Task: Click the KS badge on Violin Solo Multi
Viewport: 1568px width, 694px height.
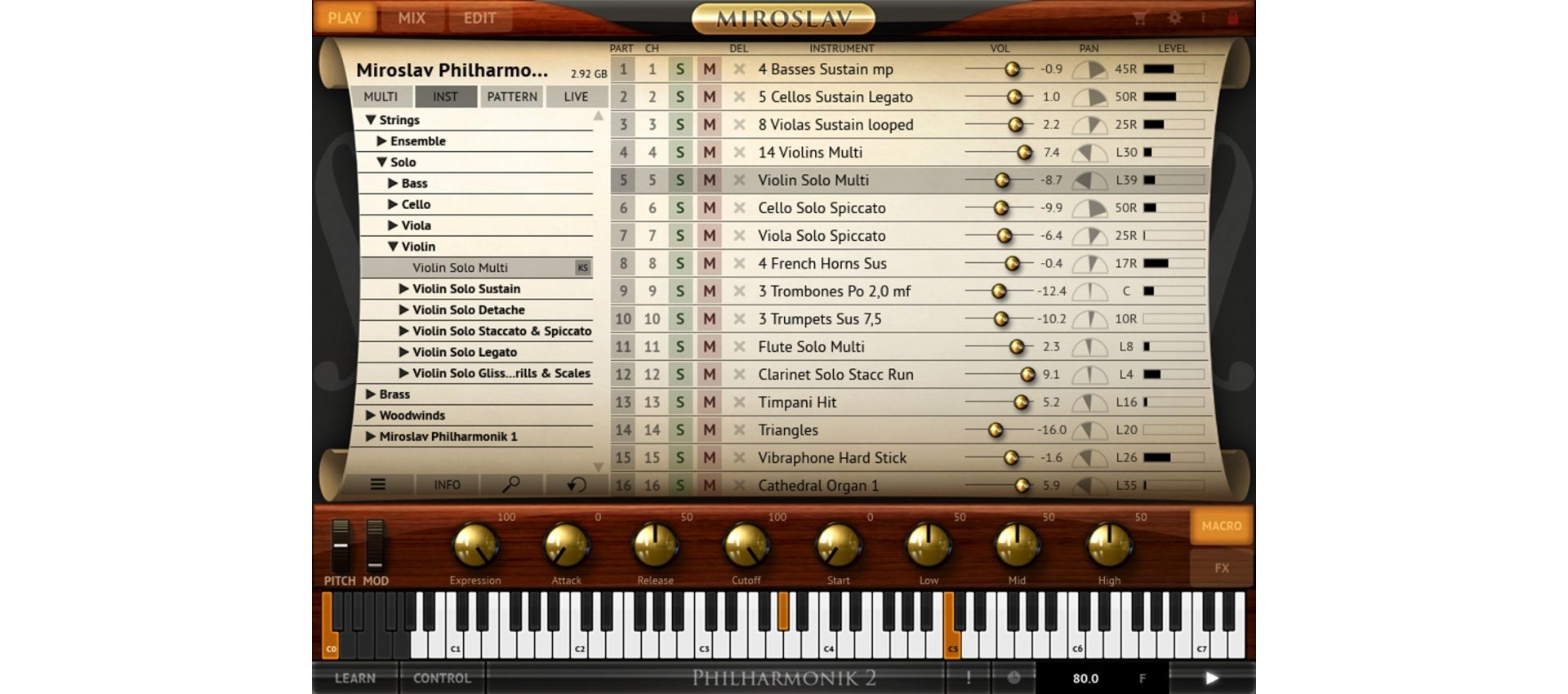Action: 582,268
